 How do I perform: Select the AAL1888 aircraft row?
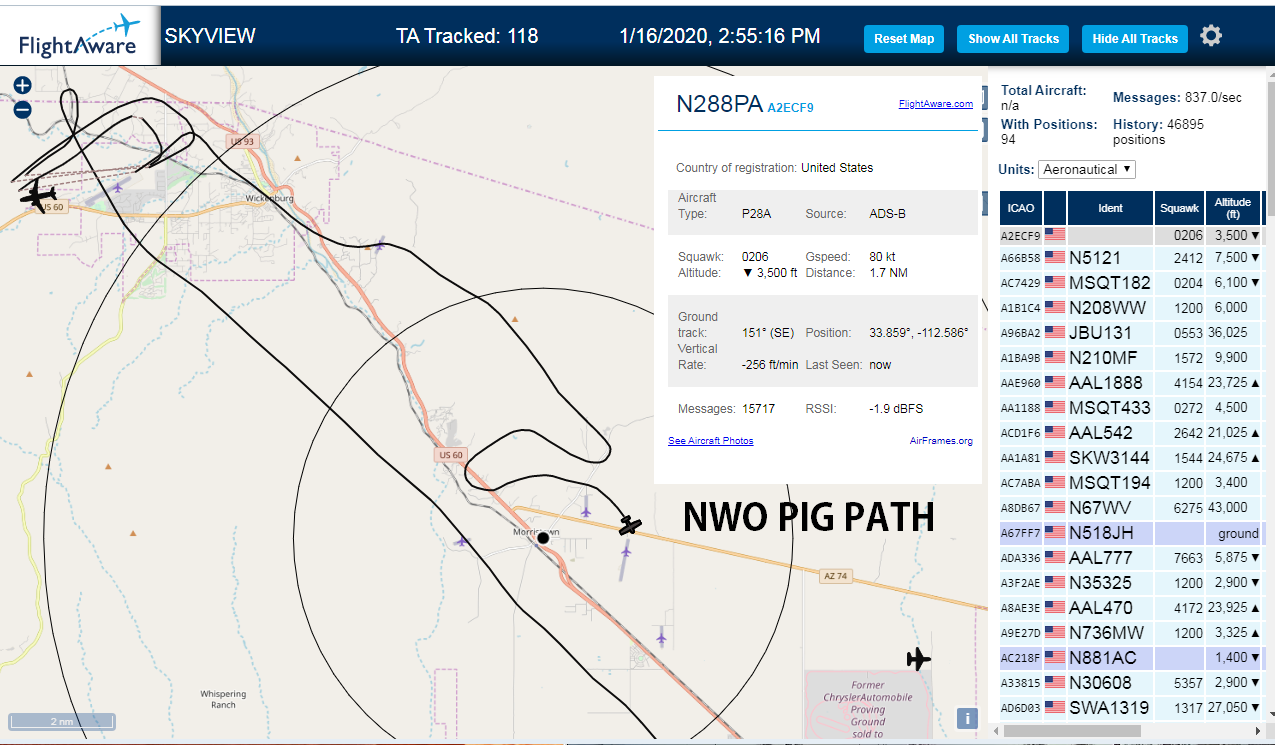click(1130, 383)
